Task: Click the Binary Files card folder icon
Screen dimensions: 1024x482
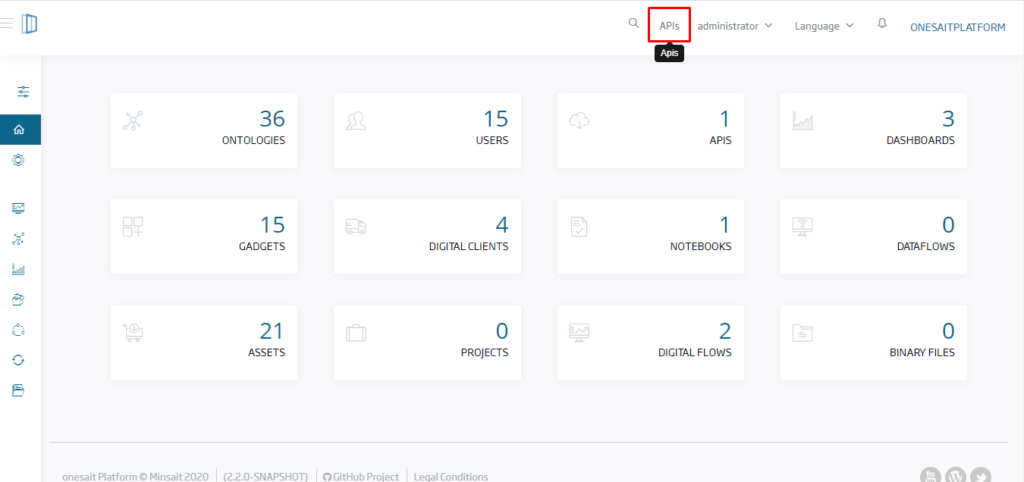Action: point(803,332)
